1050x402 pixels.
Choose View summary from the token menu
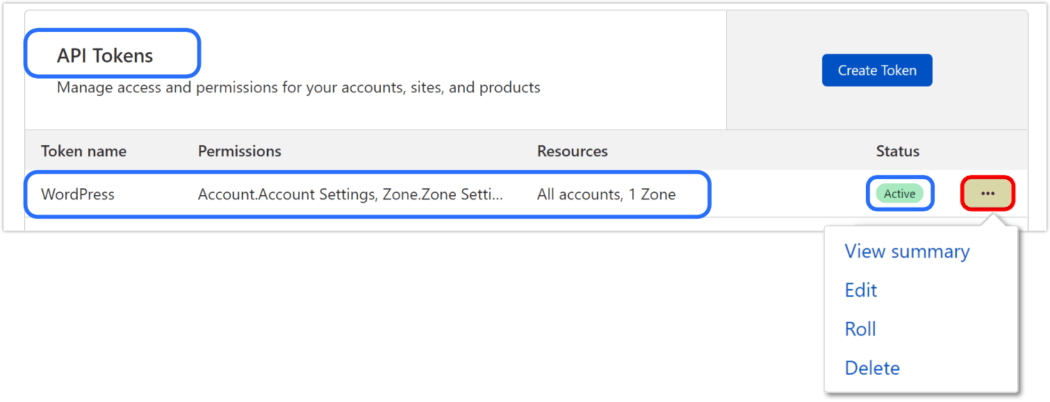[907, 251]
